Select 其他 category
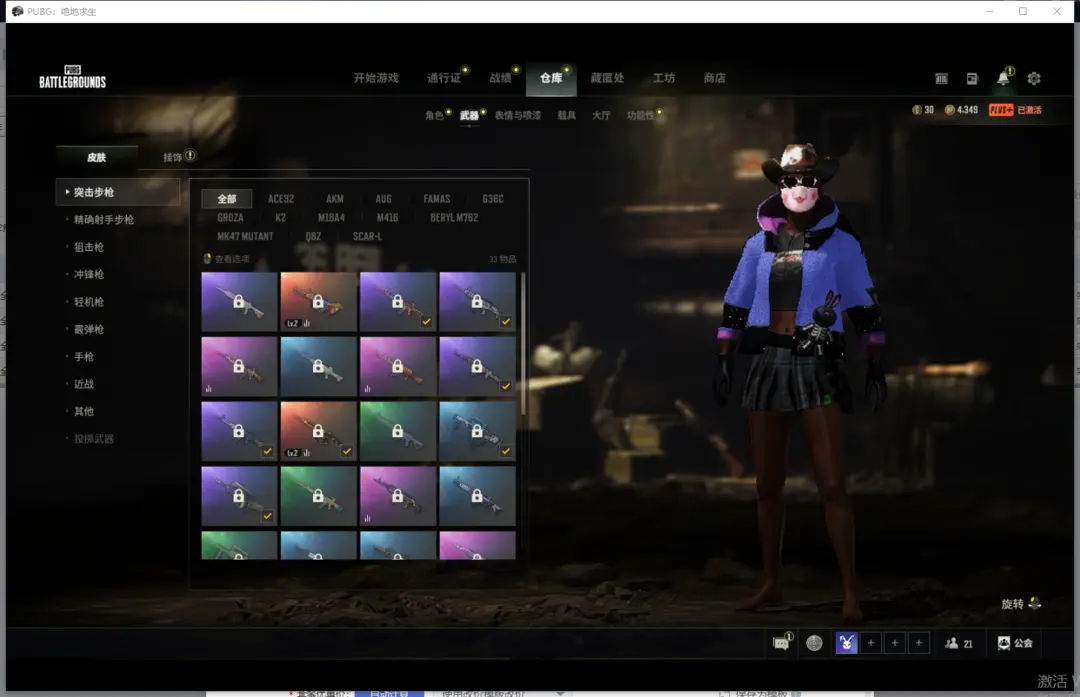Image resolution: width=1080 pixels, height=697 pixels. tap(84, 411)
